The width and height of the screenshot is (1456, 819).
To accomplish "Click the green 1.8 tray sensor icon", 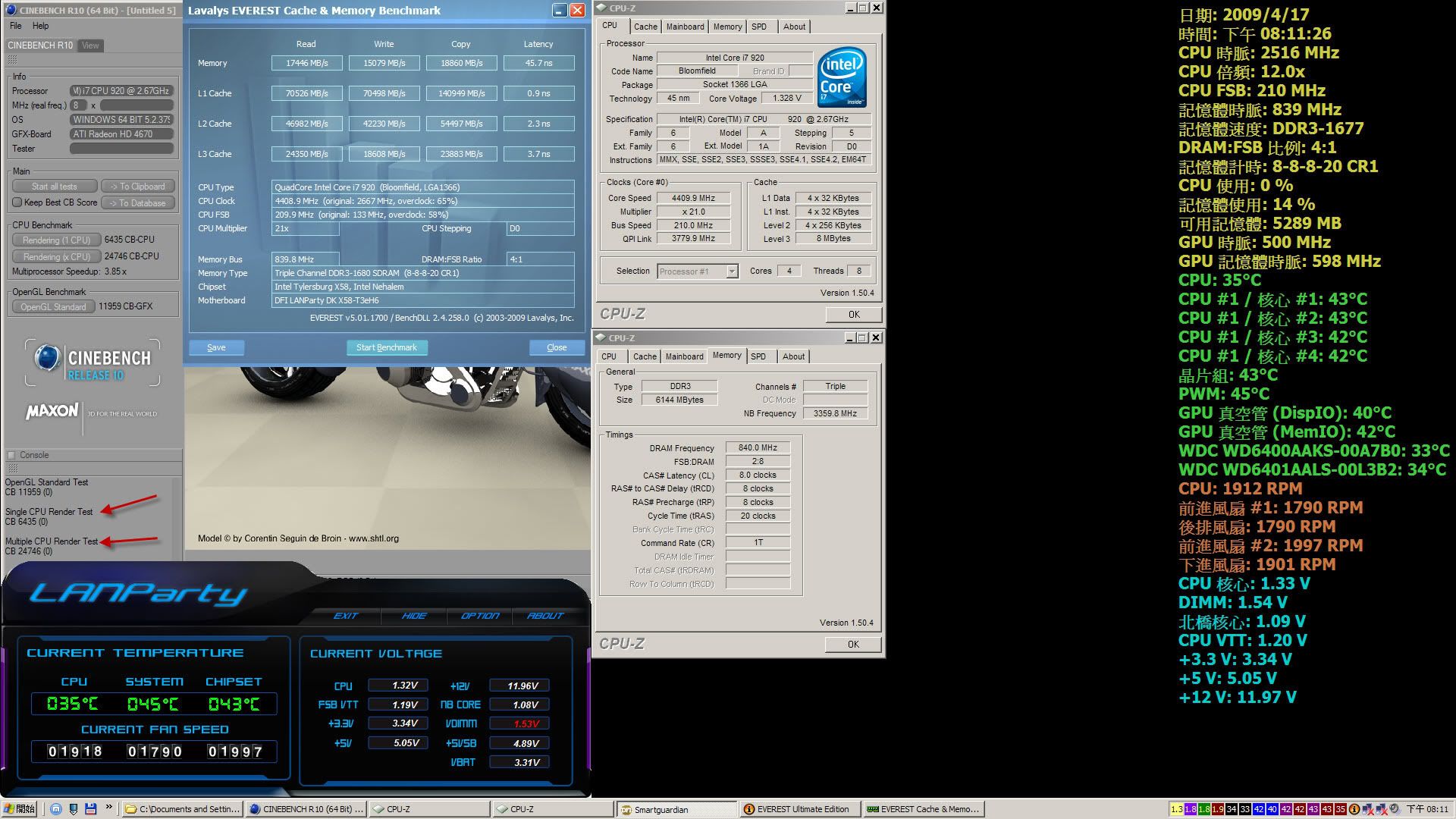I will [1204, 809].
